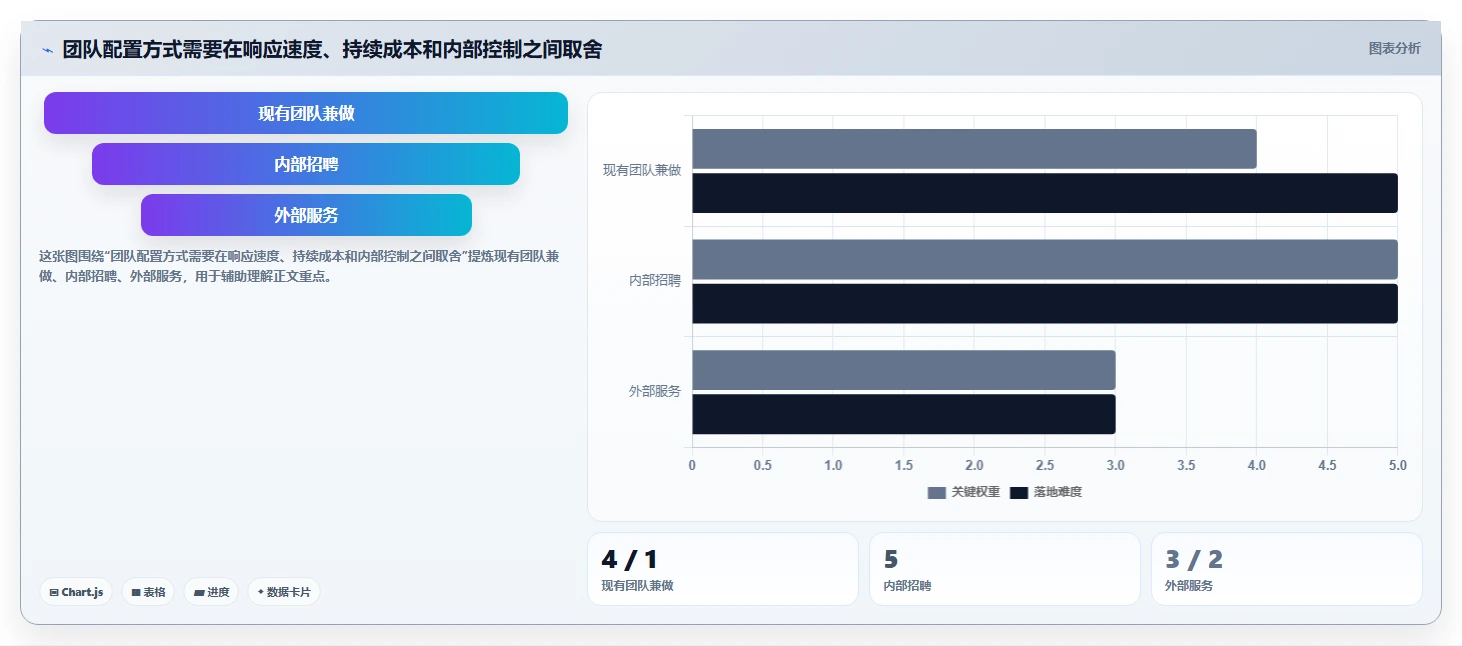The height and width of the screenshot is (646, 1462).
Task: Click the 现有团队兼做 y-axis label
Action: 641,170
